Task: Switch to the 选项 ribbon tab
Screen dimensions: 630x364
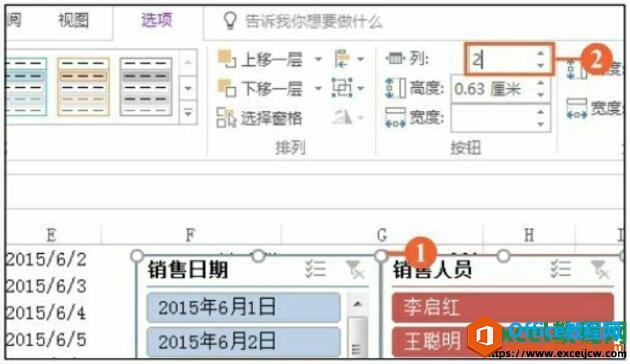Action: (157, 20)
